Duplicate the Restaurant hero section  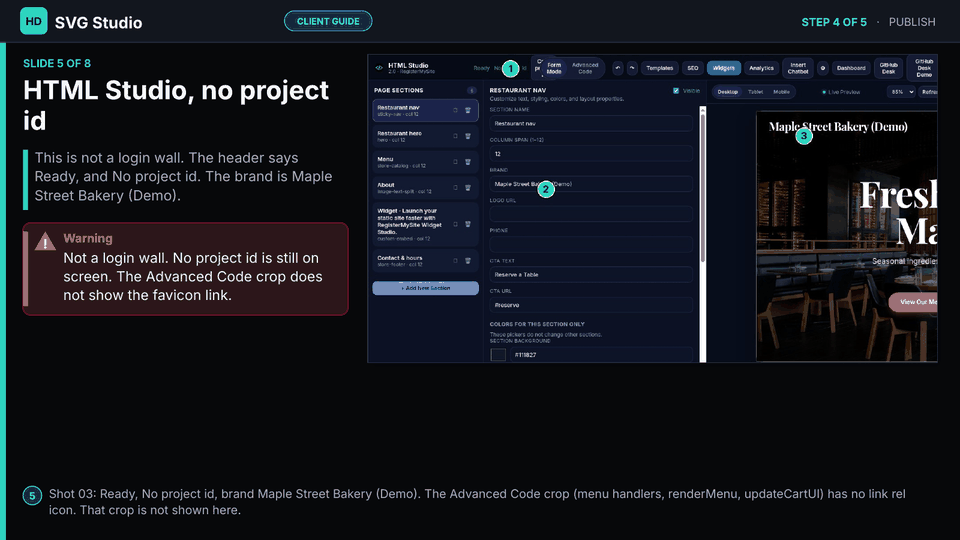[x=455, y=136]
